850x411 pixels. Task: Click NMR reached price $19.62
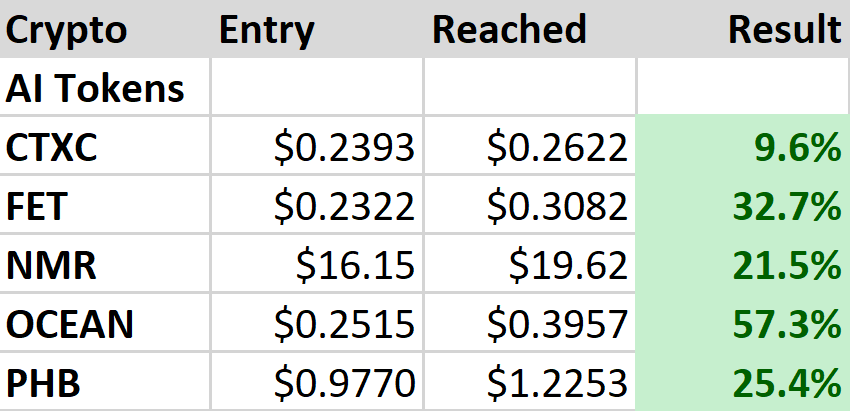point(568,265)
